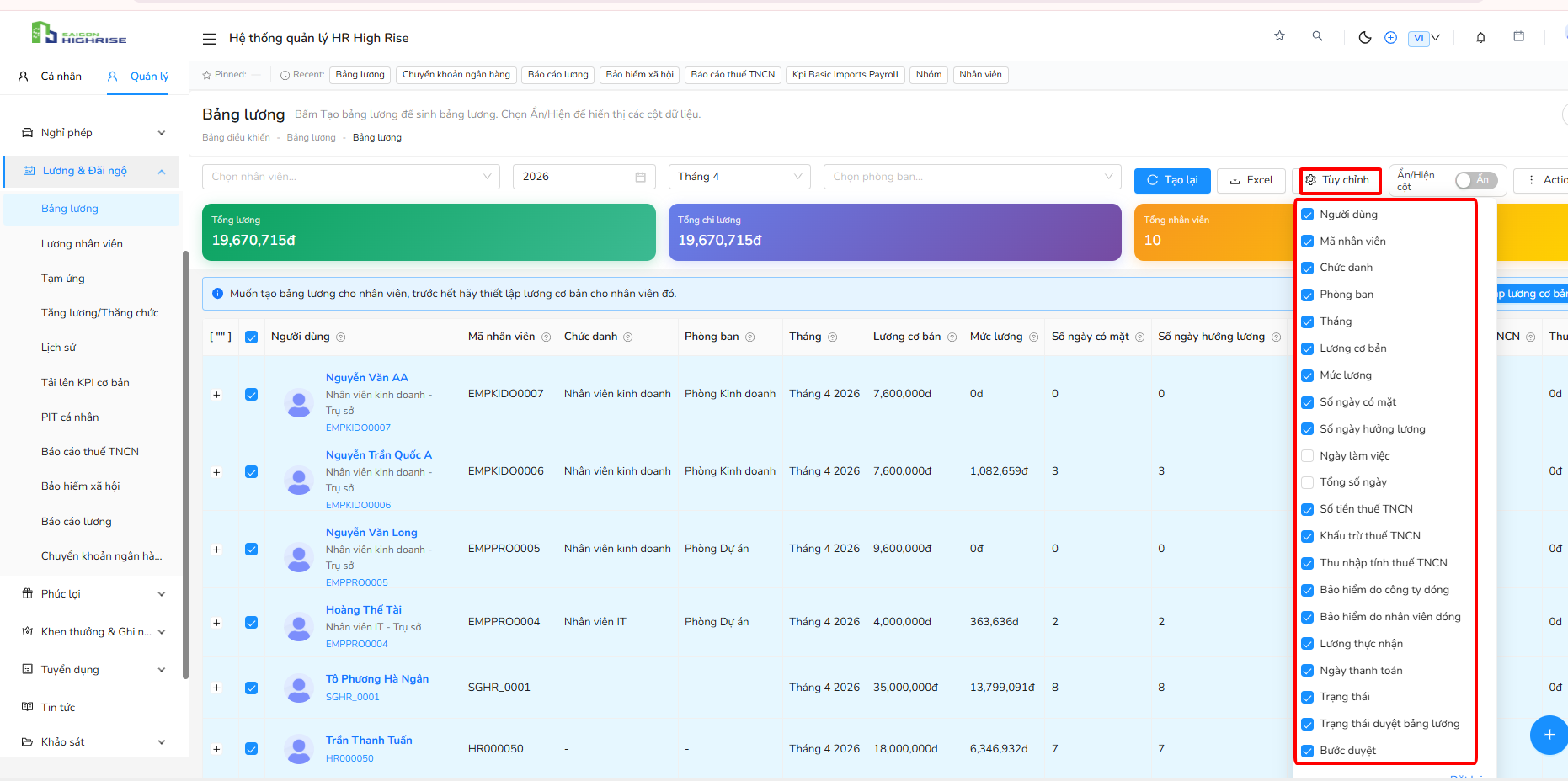Open the VI language dropdown
1568x781 pixels.
(x=1424, y=38)
